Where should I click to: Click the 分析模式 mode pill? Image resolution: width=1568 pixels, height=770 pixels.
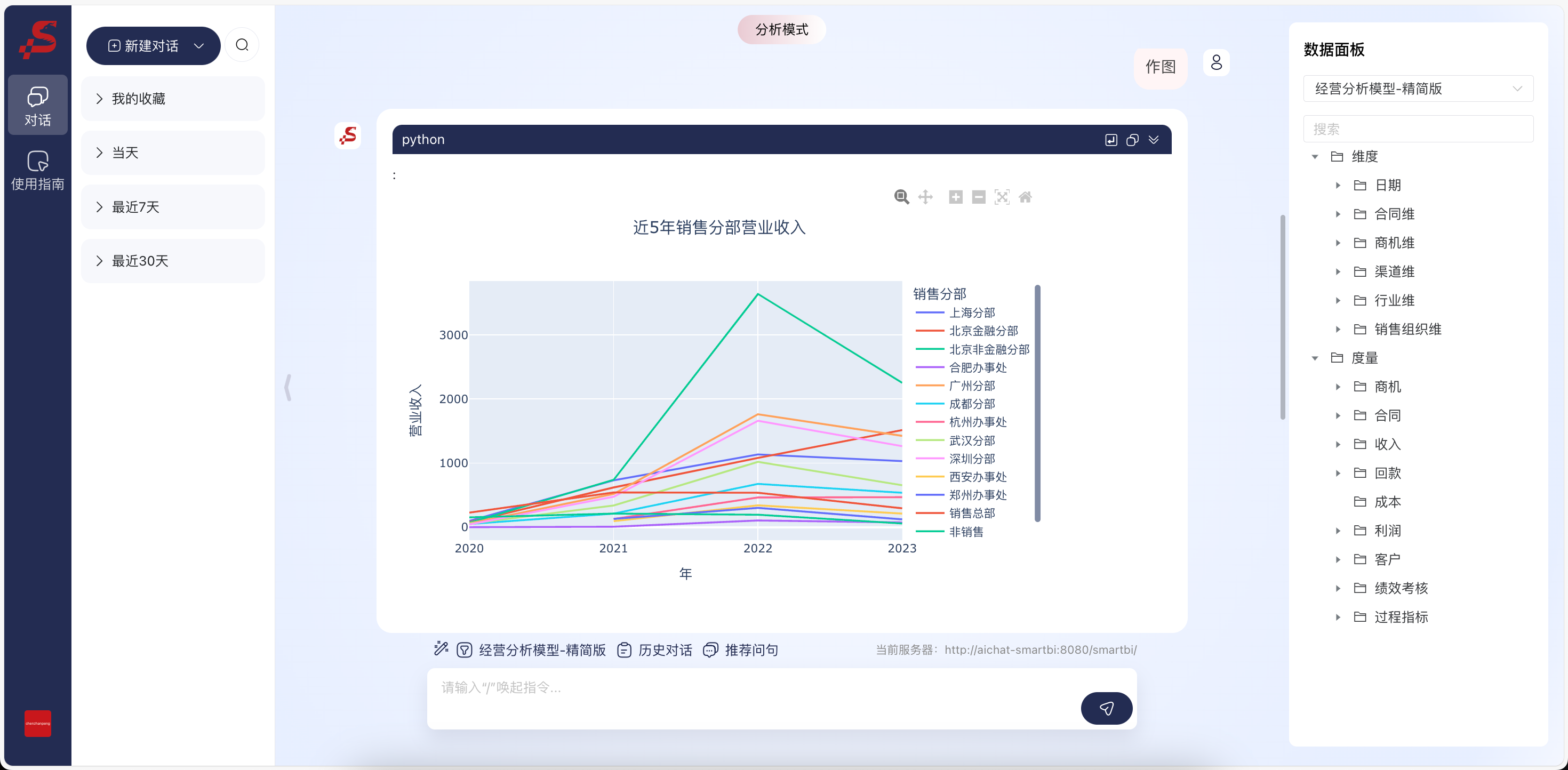781,29
